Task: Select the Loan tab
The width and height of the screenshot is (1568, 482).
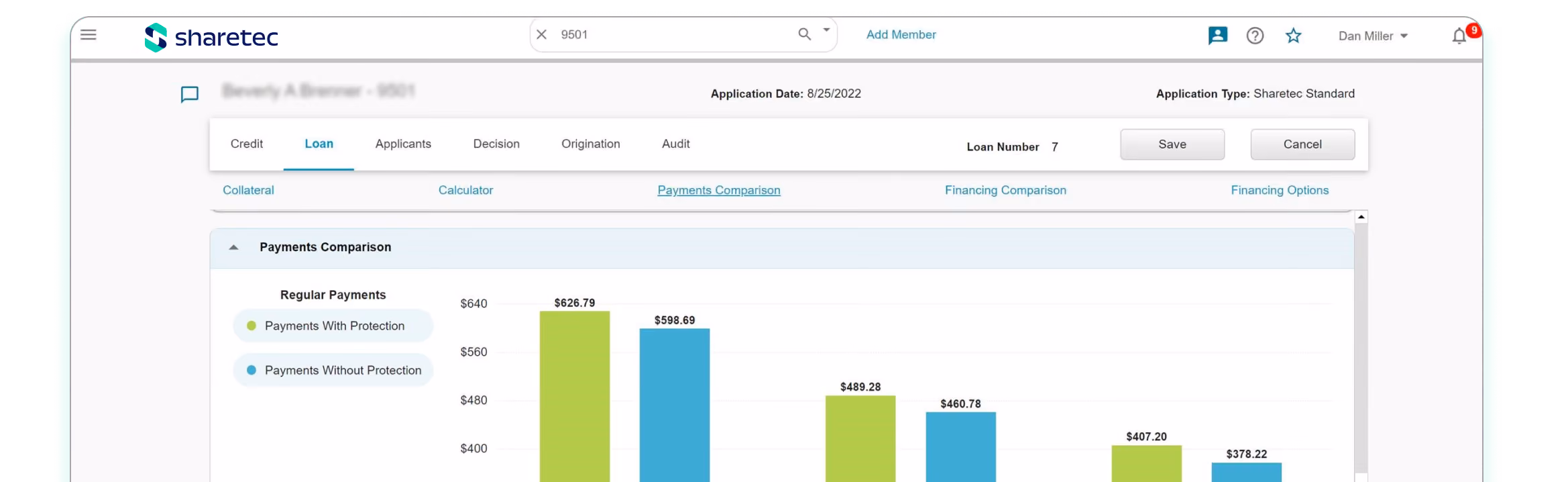Action: coord(319,144)
